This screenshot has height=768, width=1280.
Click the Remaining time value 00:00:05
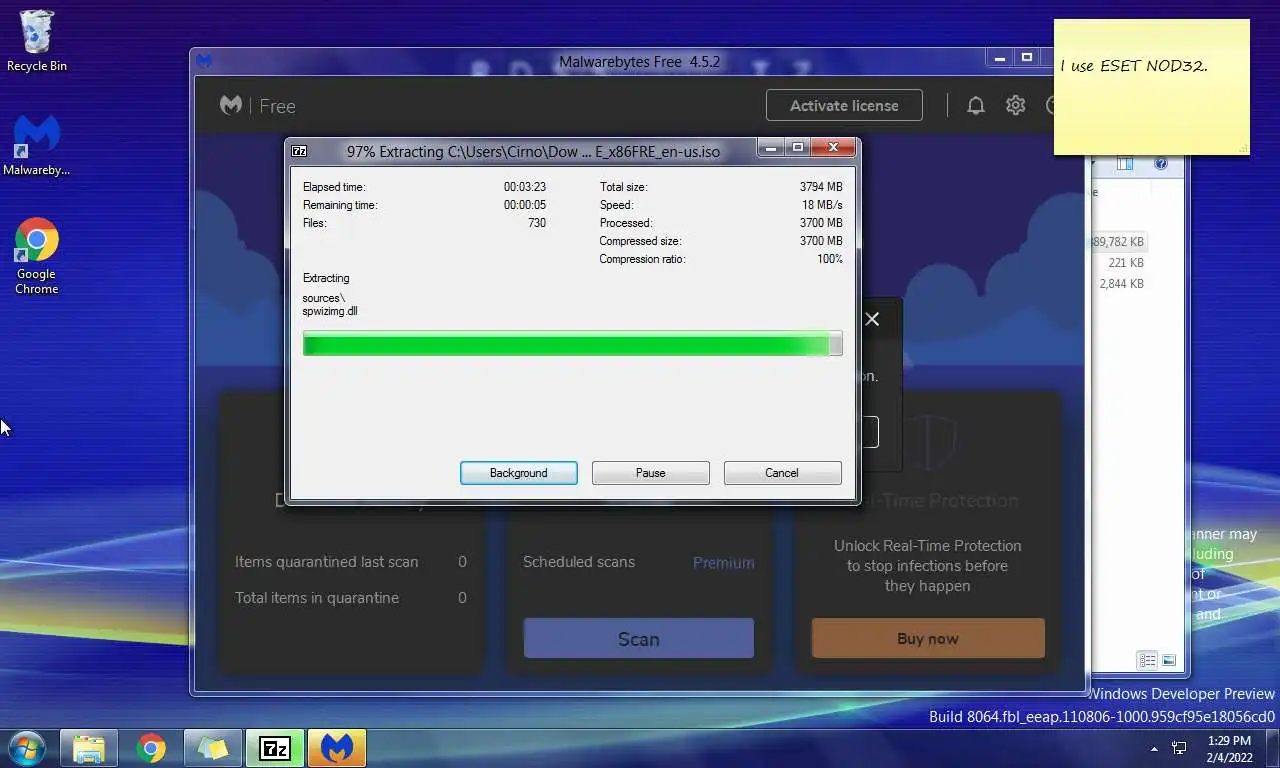(x=525, y=205)
